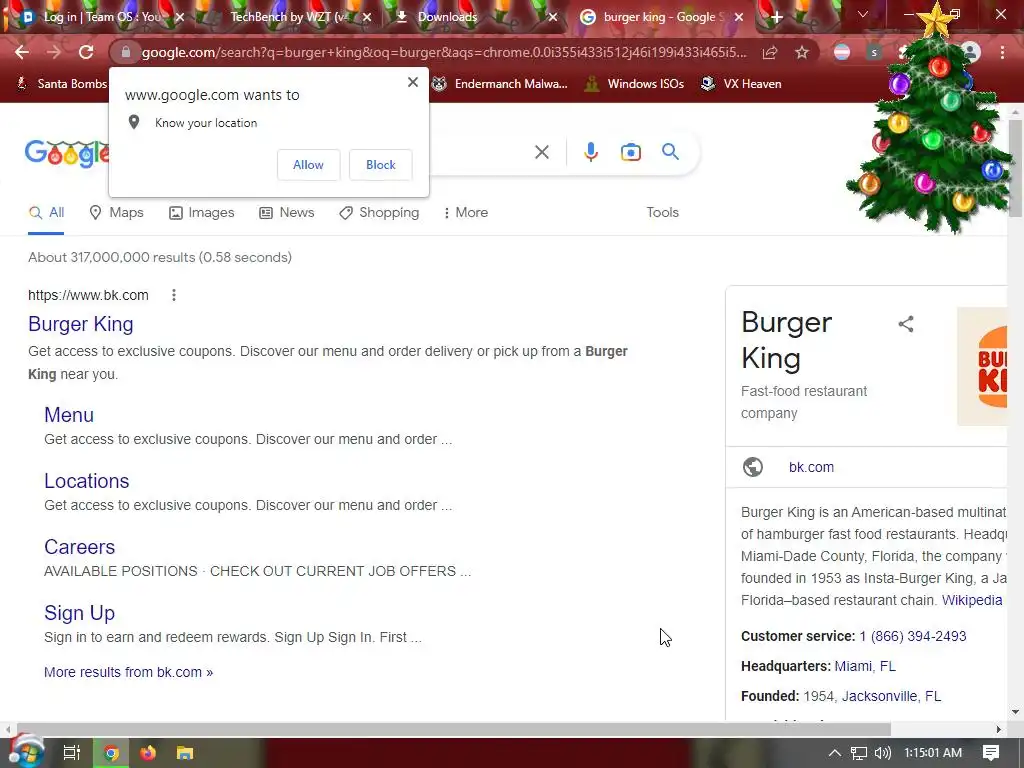Viewport: 1024px width, 768px height.
Task: Switch to the All results tab
Action: (x=46, y=212)
